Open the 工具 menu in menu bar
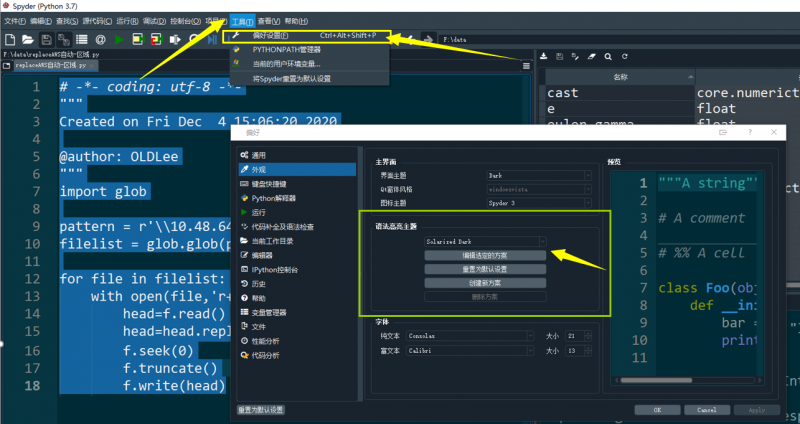The height and width of the screenshot is (424, 800). tap(241, 21)
